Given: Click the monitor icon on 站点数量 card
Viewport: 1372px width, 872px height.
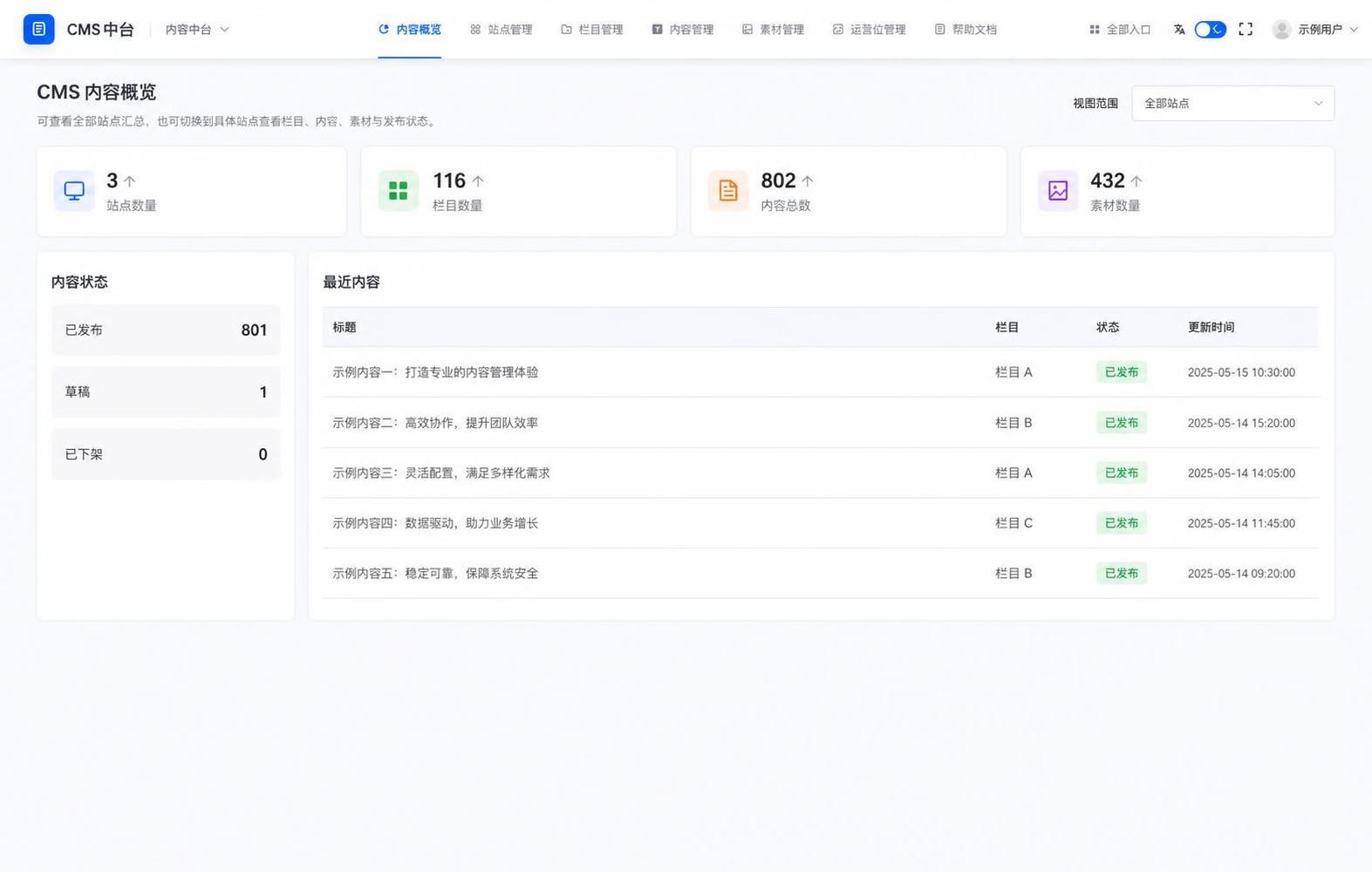Looking at the screenshot, I should [x=74, y=191].
